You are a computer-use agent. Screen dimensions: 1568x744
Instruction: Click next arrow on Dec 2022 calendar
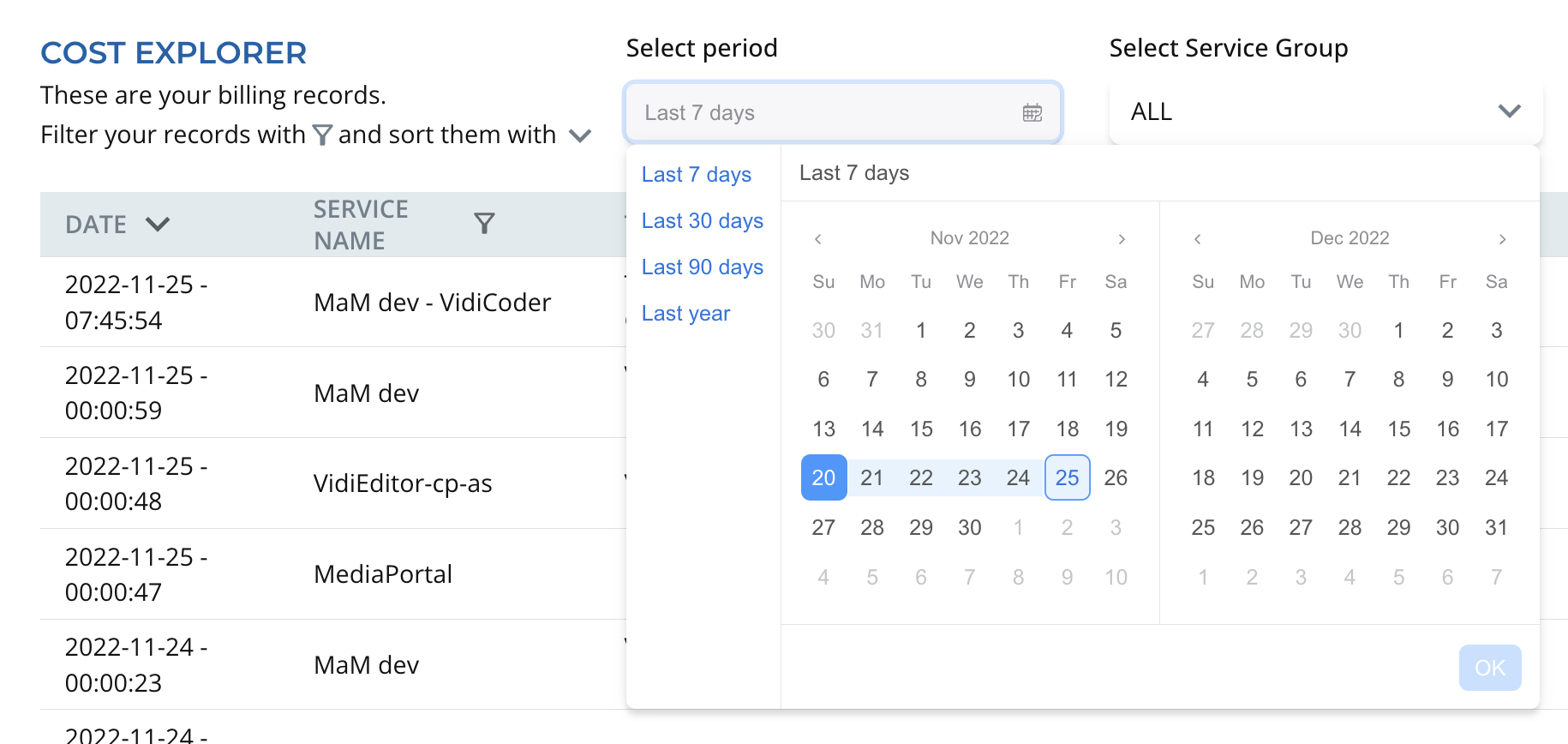pyautogui.click(x=1502, y=239)
